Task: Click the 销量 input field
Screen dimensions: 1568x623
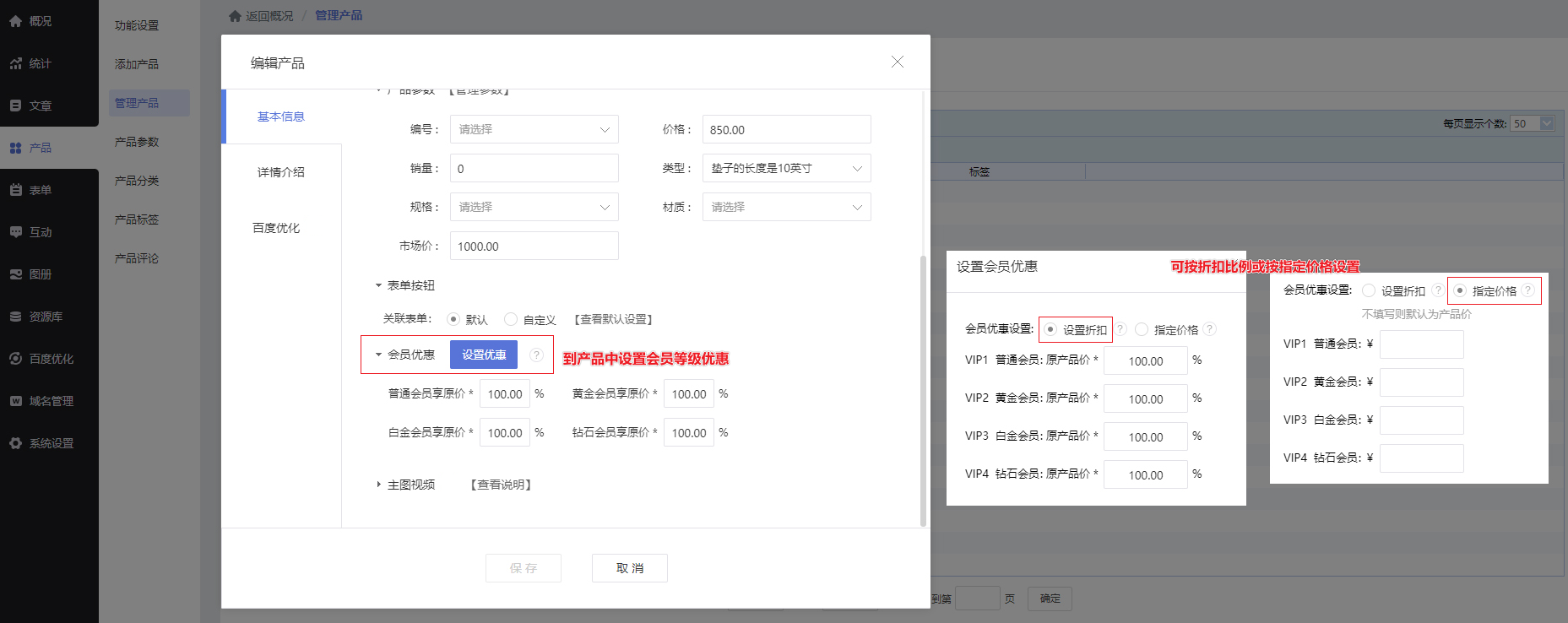Action: 534,168
